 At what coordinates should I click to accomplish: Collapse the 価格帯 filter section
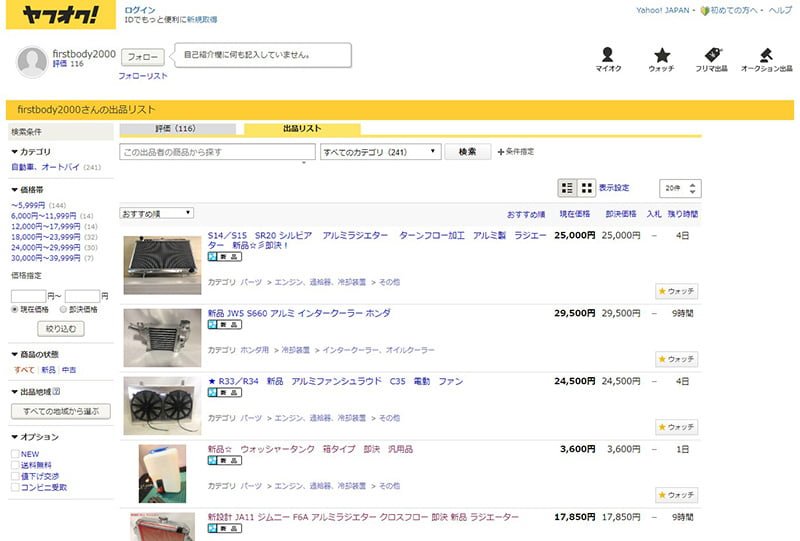(28, 190)
